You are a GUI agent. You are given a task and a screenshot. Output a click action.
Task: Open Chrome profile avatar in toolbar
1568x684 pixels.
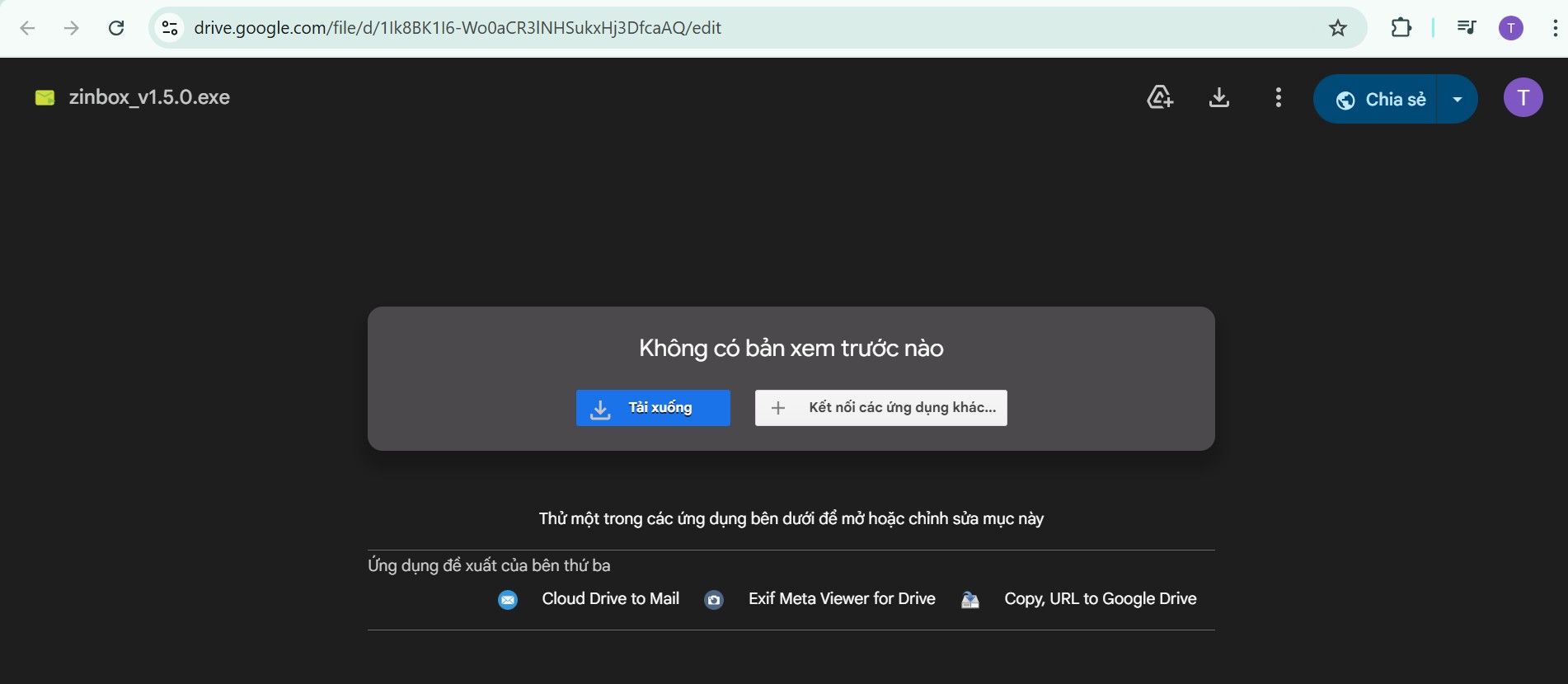pos(1510,28)
